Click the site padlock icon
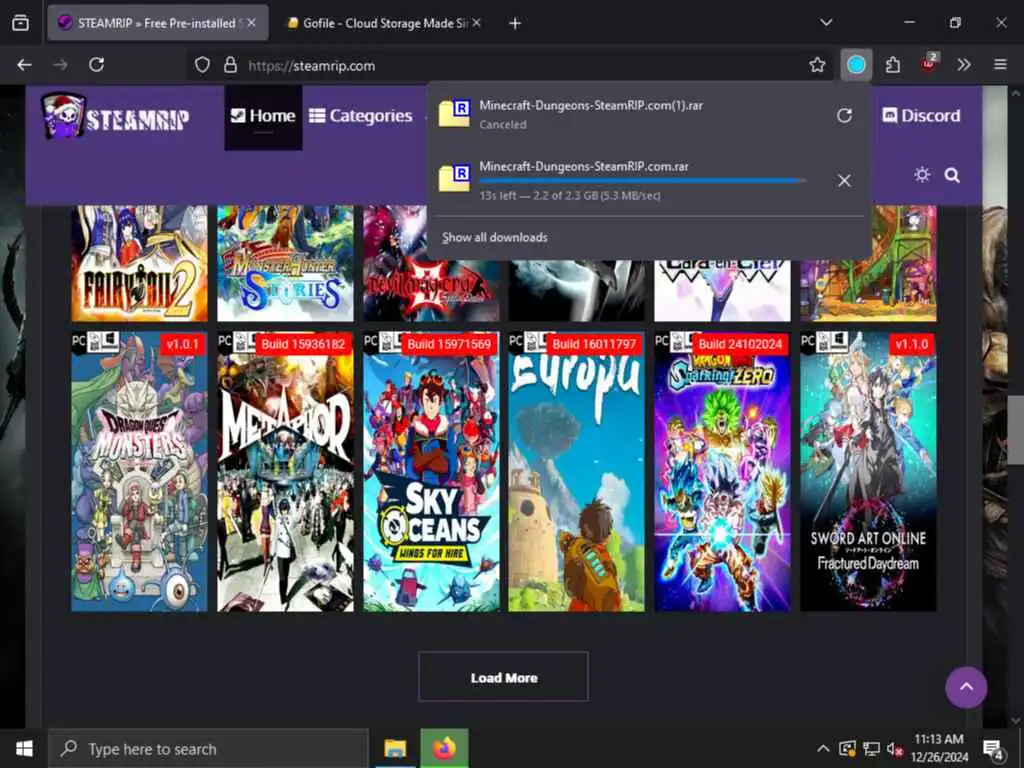Image resolution: width=1024 pixels, height=768 pixels. pyautogui.click(x=230, y=65)
